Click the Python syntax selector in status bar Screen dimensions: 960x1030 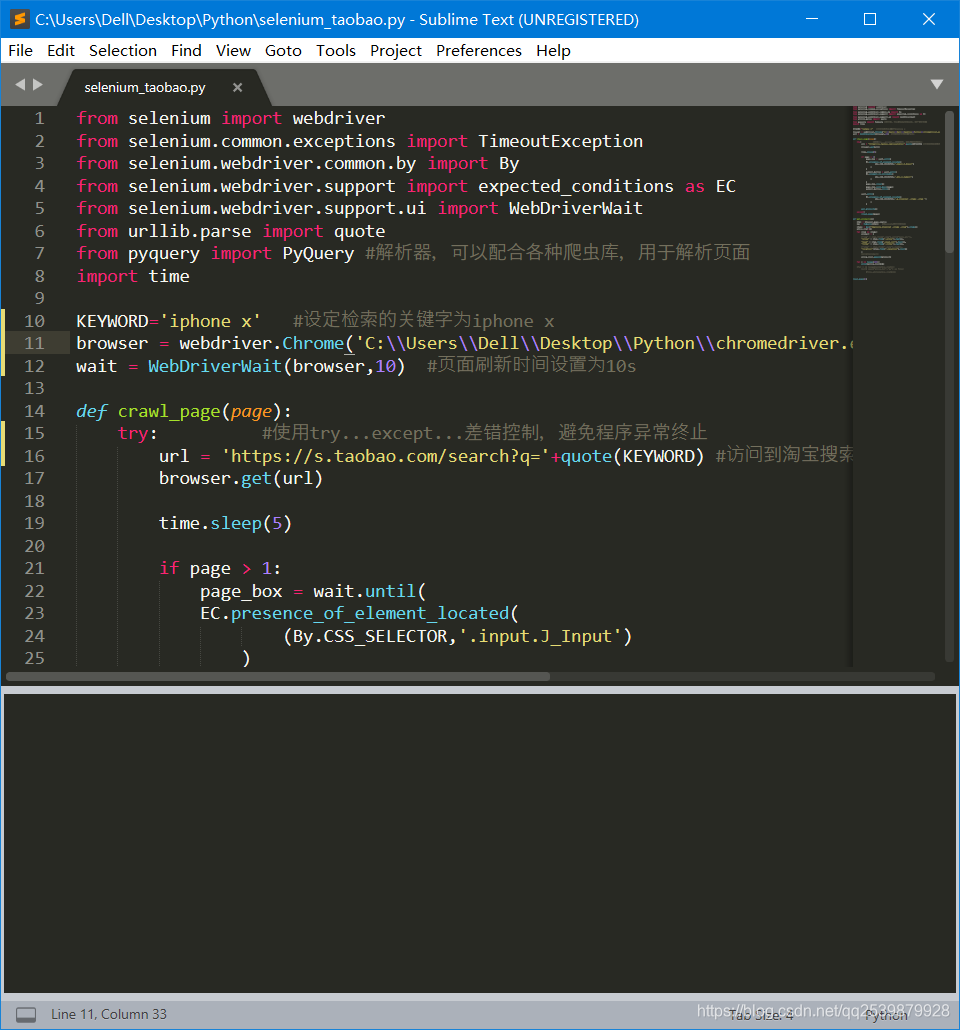point(886,1015)
